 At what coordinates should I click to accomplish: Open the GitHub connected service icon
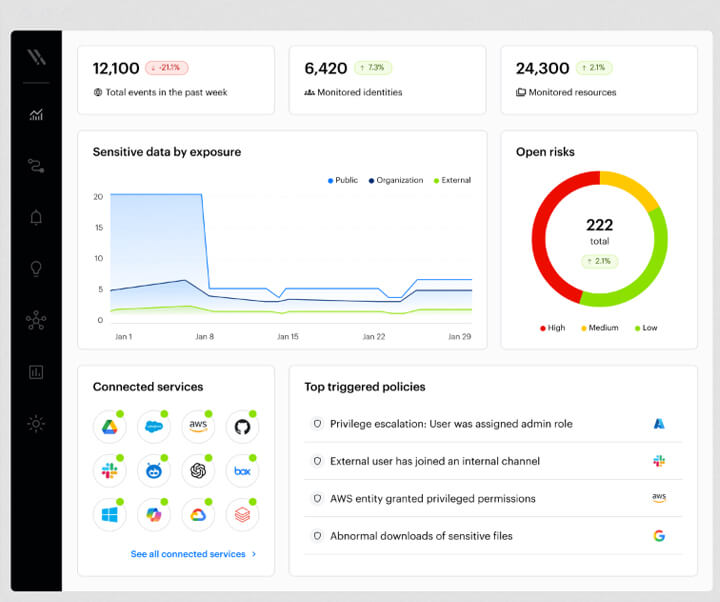(x=242, y=426)
